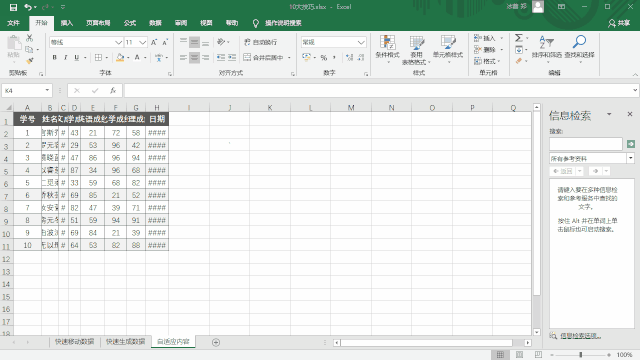
Task: Select the first sheet tab at the bottom
Action: pos(74,342)
